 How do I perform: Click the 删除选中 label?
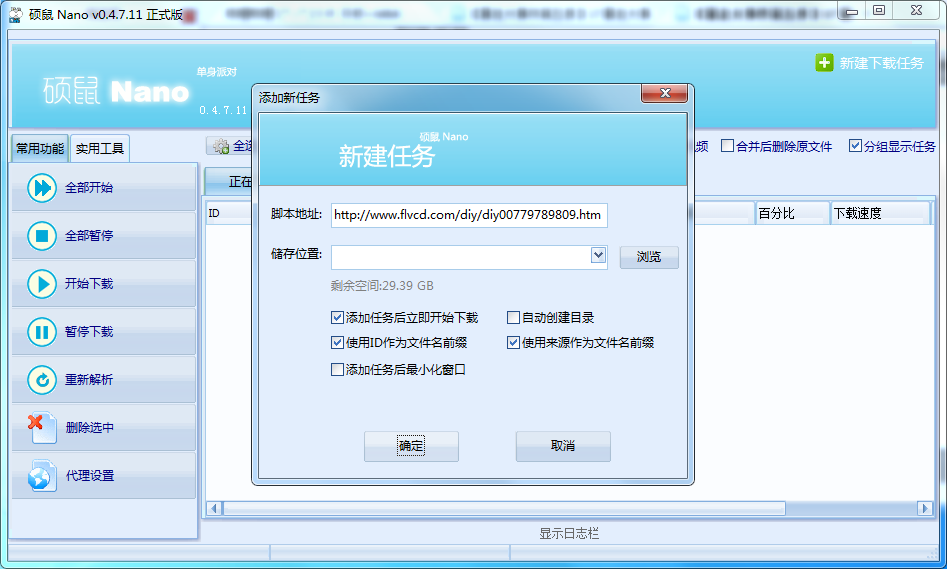(89, 428)
